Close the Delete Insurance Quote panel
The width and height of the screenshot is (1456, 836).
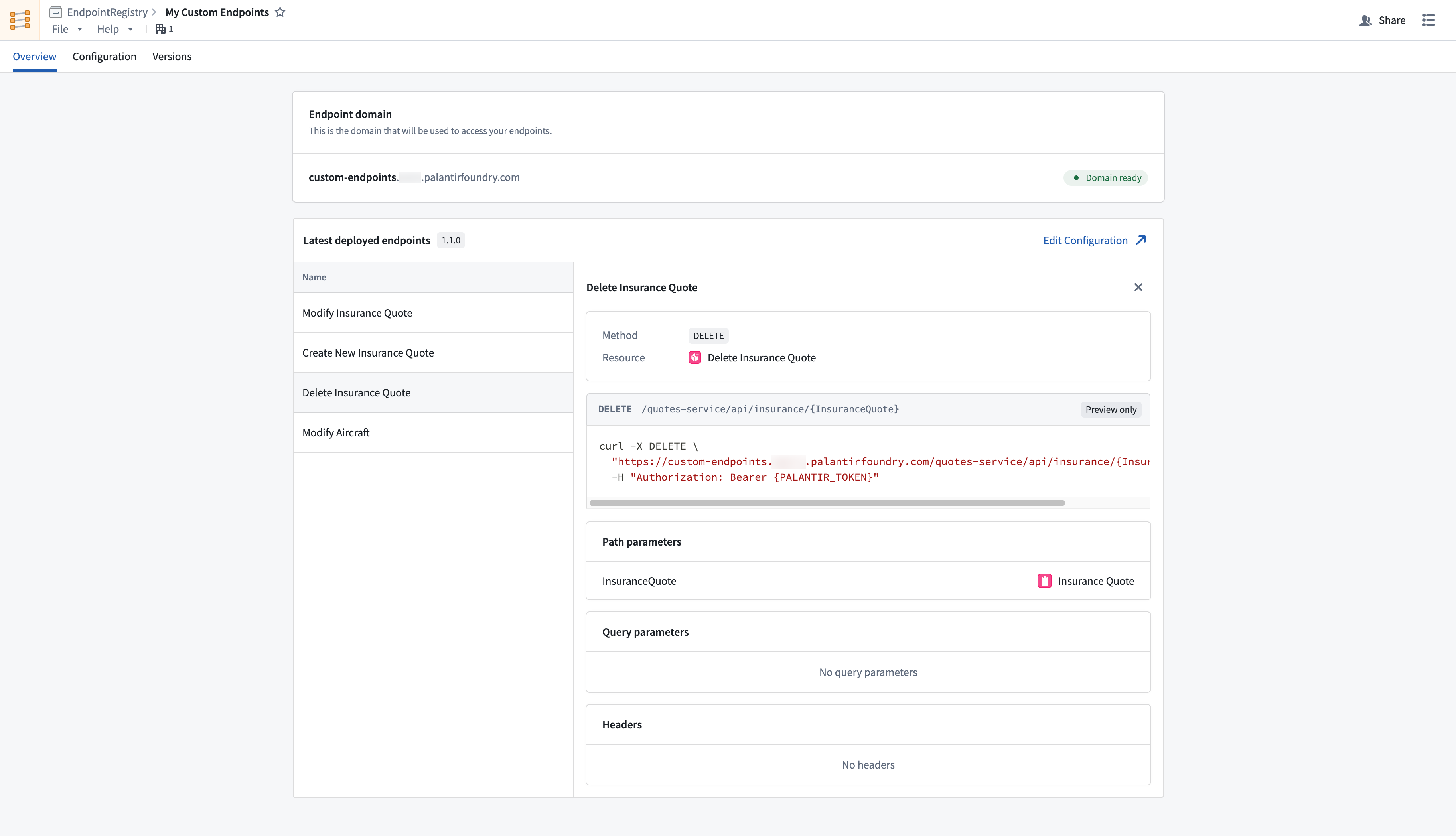(x=1138, y=287)
